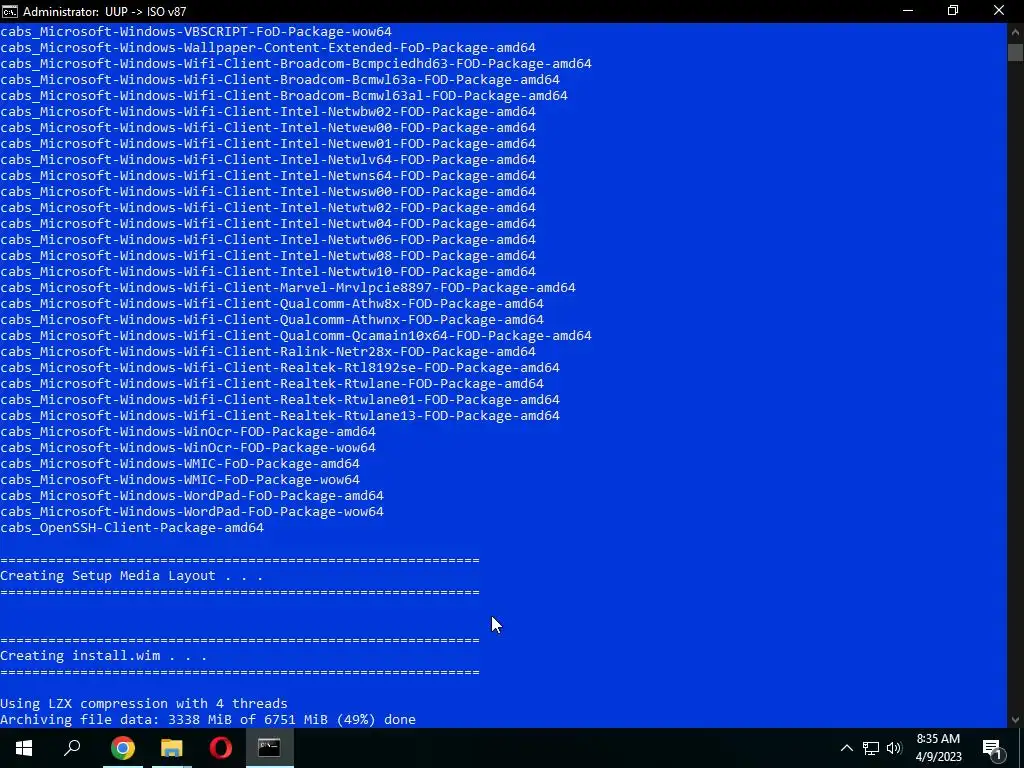Click the WMIC-FoD-Package-amd64 line
Image resolution: width=1024 pixels, height=768 pixels.
point(180,464)
